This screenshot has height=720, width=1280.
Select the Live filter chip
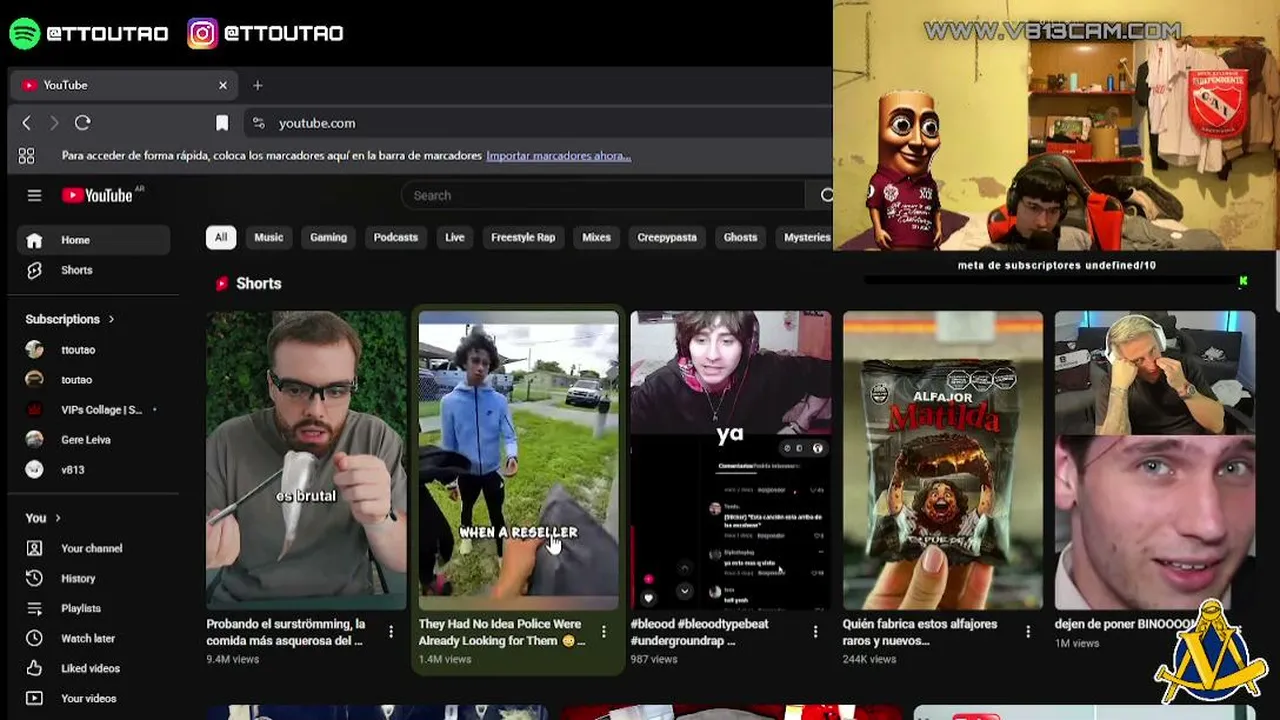(x=455, y=237)
